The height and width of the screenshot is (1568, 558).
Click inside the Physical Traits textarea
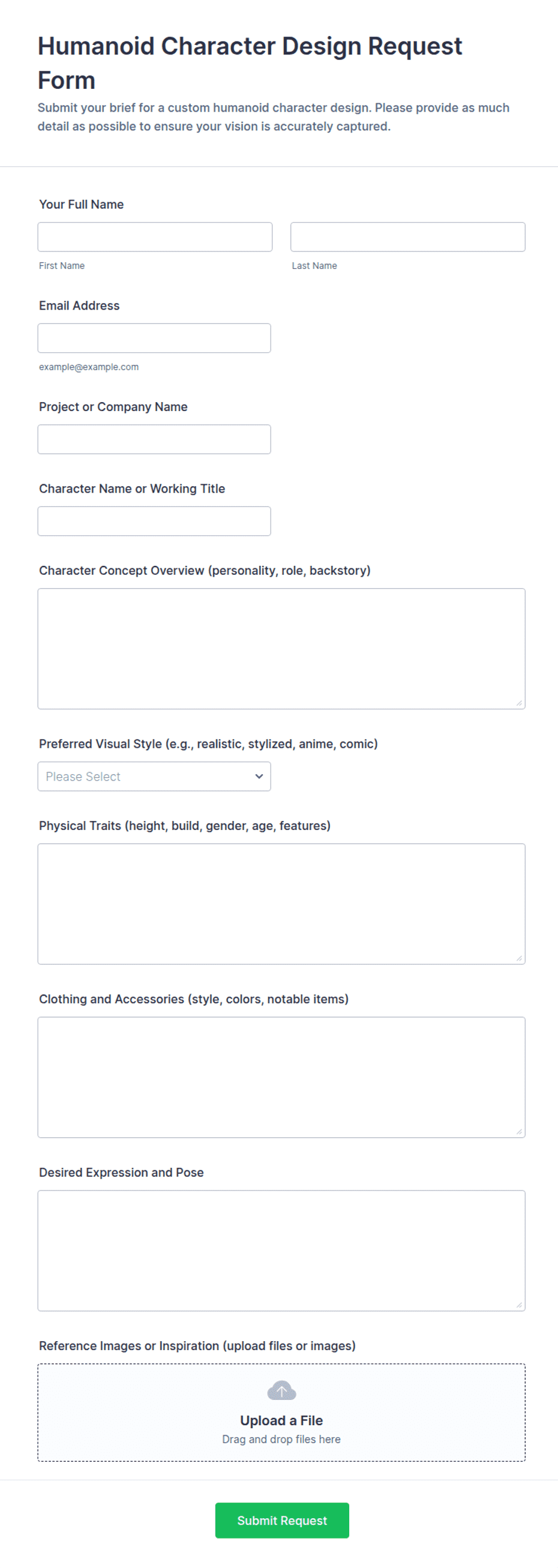point(281,903)
